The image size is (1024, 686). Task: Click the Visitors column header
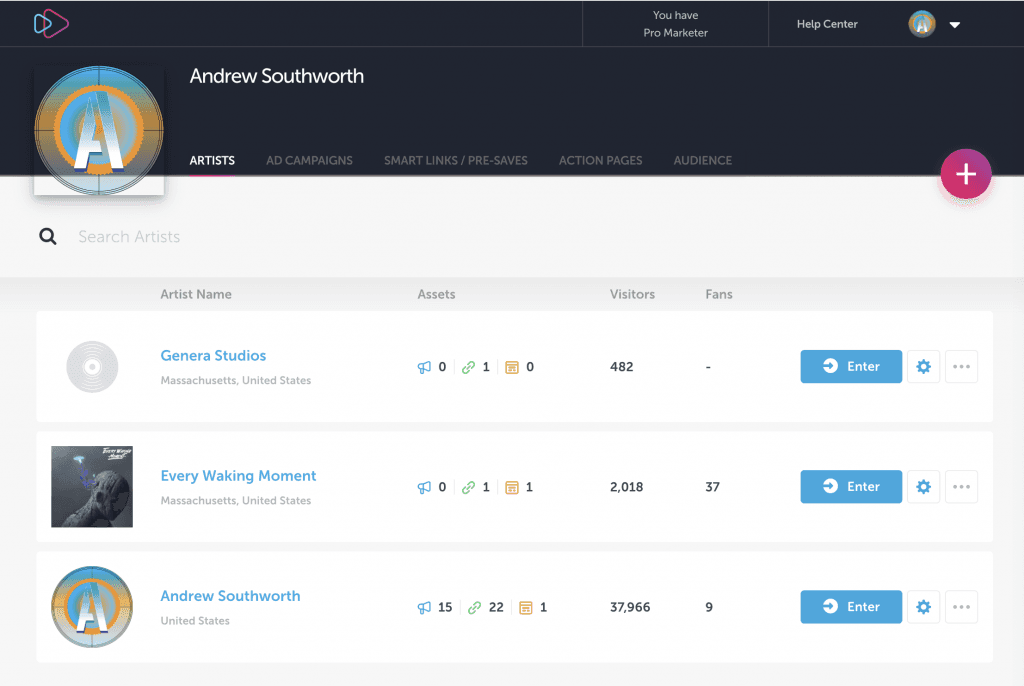tap(632, 294)
